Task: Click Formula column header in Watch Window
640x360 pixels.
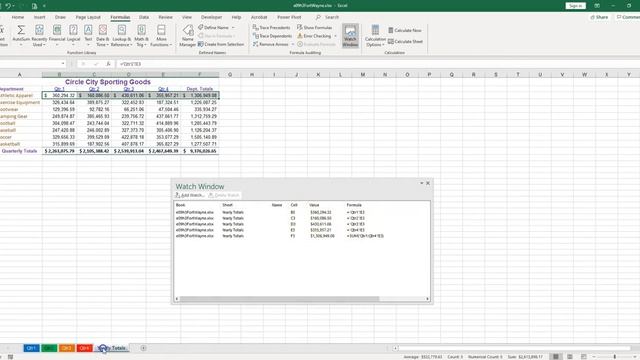Action: click(354, 205)
